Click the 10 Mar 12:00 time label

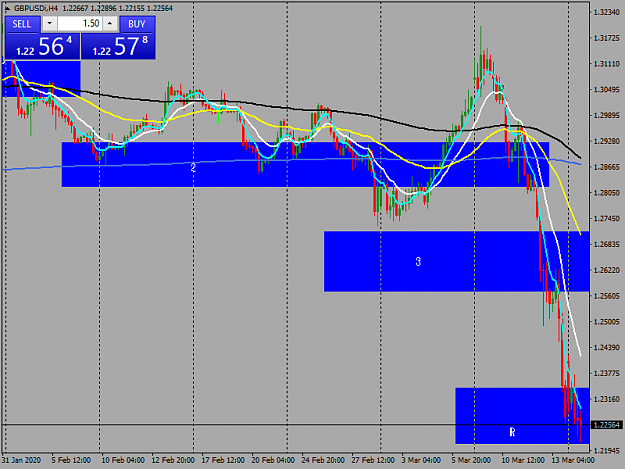click(x=523, y=460)
